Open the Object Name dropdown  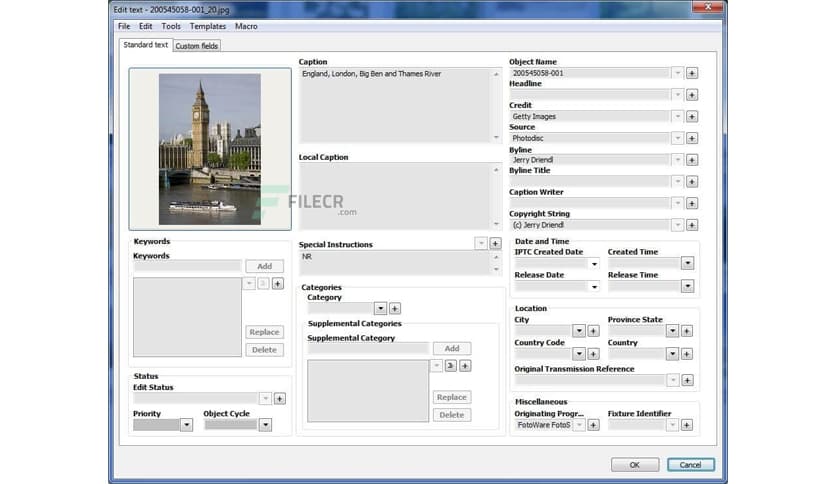[677, 73]
